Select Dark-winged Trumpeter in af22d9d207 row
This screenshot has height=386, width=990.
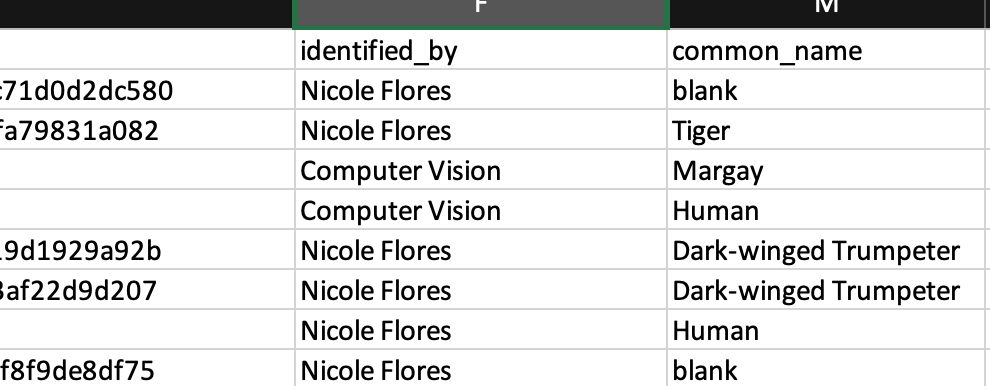click(x=826, y=289)
